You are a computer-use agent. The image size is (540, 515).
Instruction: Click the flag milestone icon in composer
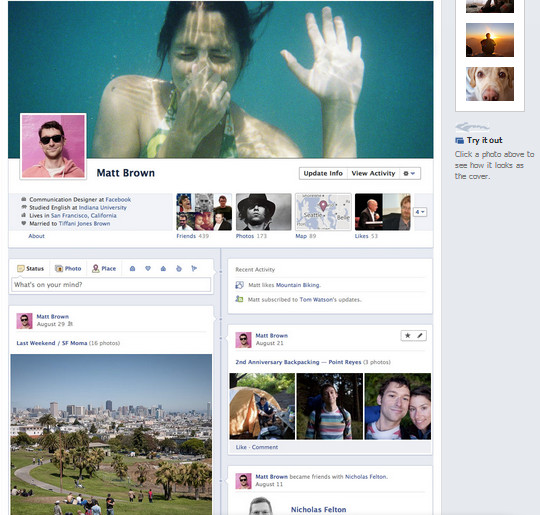tap(194, 268)
